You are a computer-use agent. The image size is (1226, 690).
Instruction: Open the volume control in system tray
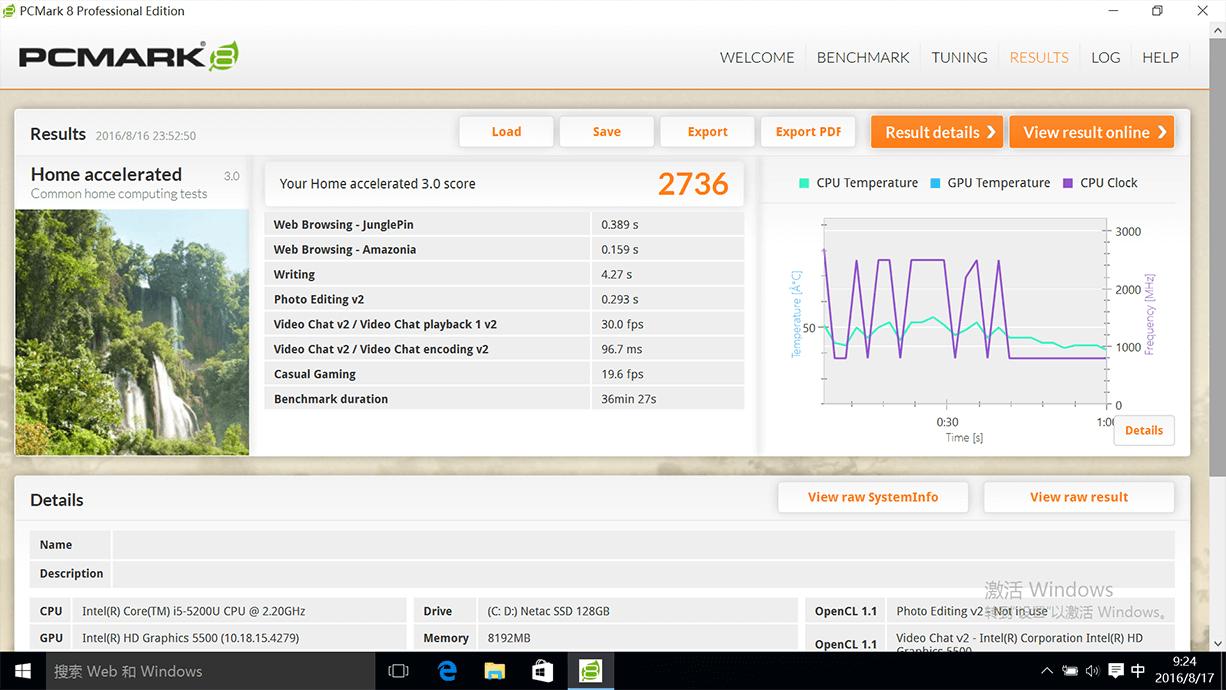tap(1092, 671)
